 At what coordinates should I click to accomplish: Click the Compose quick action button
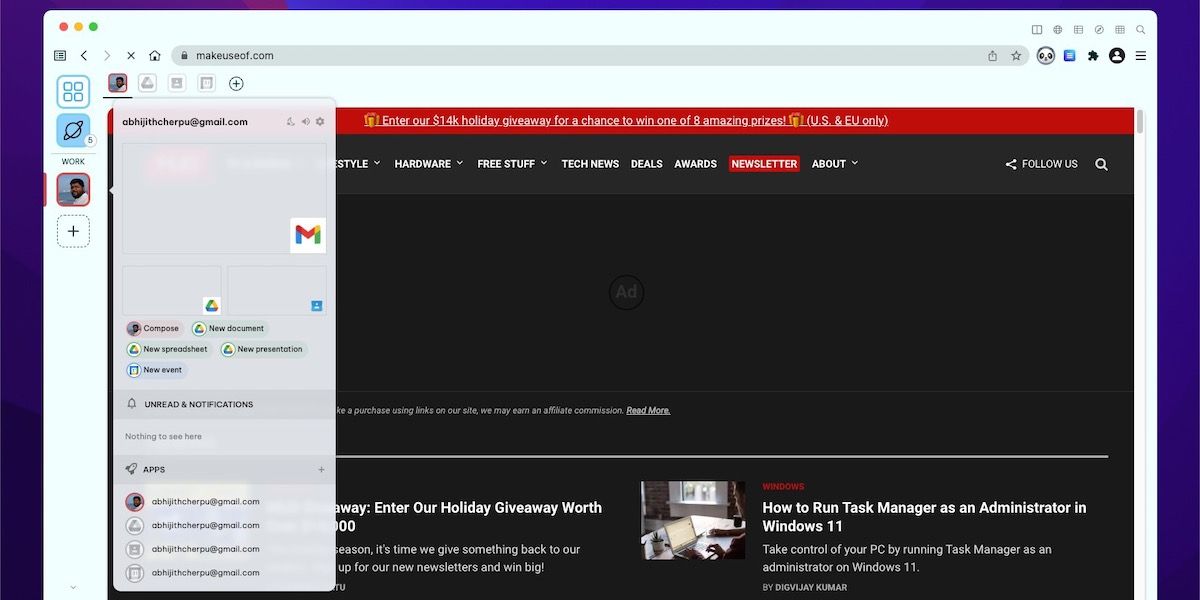tap(153, 328)
